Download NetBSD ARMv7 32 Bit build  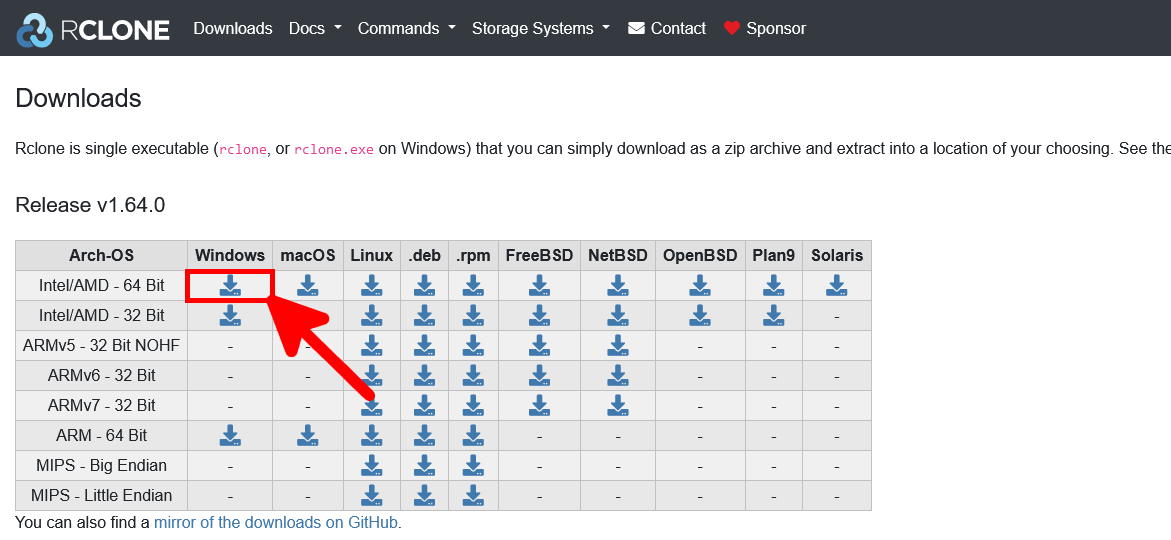618,406
